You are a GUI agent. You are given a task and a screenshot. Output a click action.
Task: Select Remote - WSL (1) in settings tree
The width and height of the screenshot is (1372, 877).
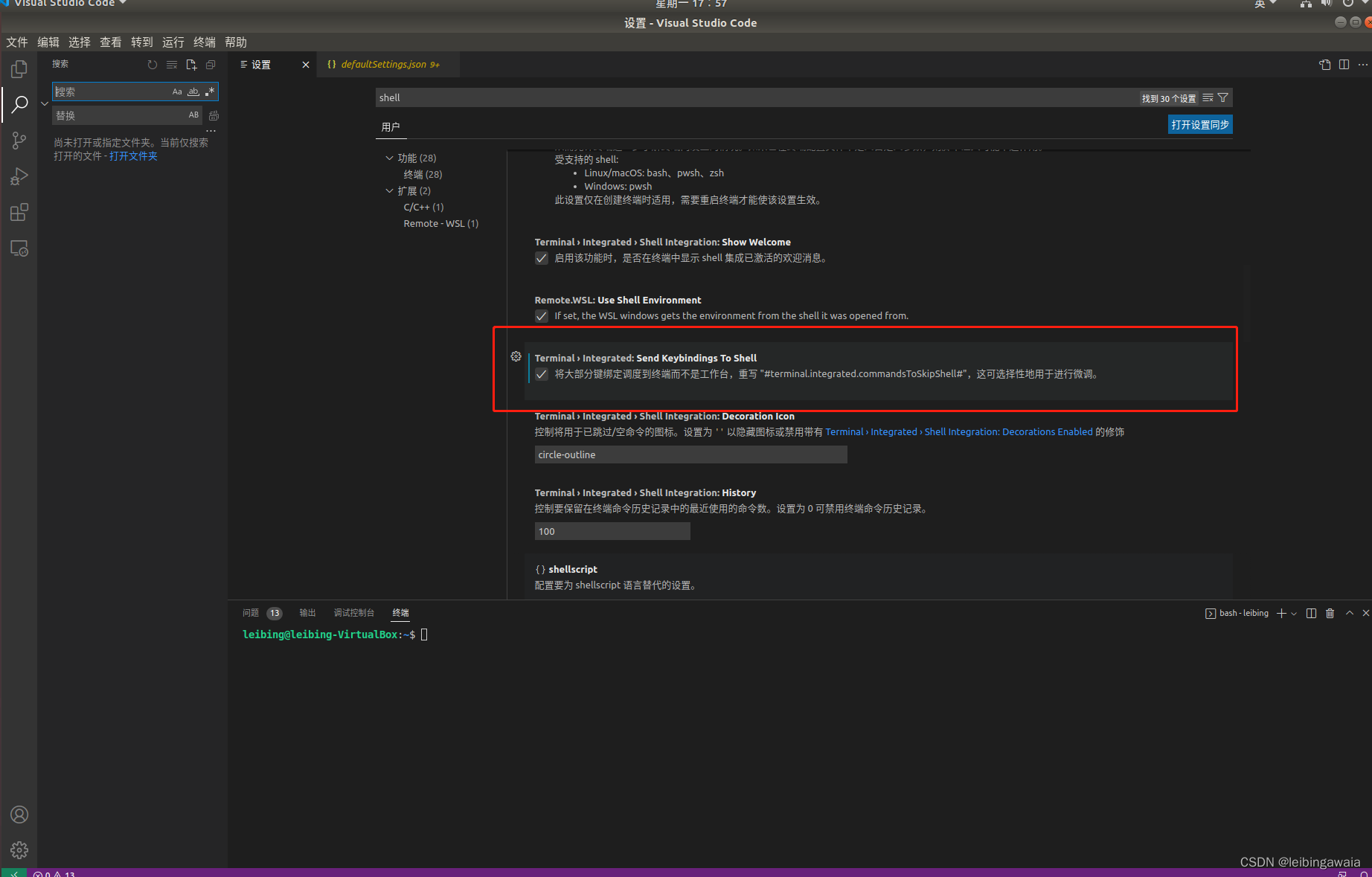440,223
